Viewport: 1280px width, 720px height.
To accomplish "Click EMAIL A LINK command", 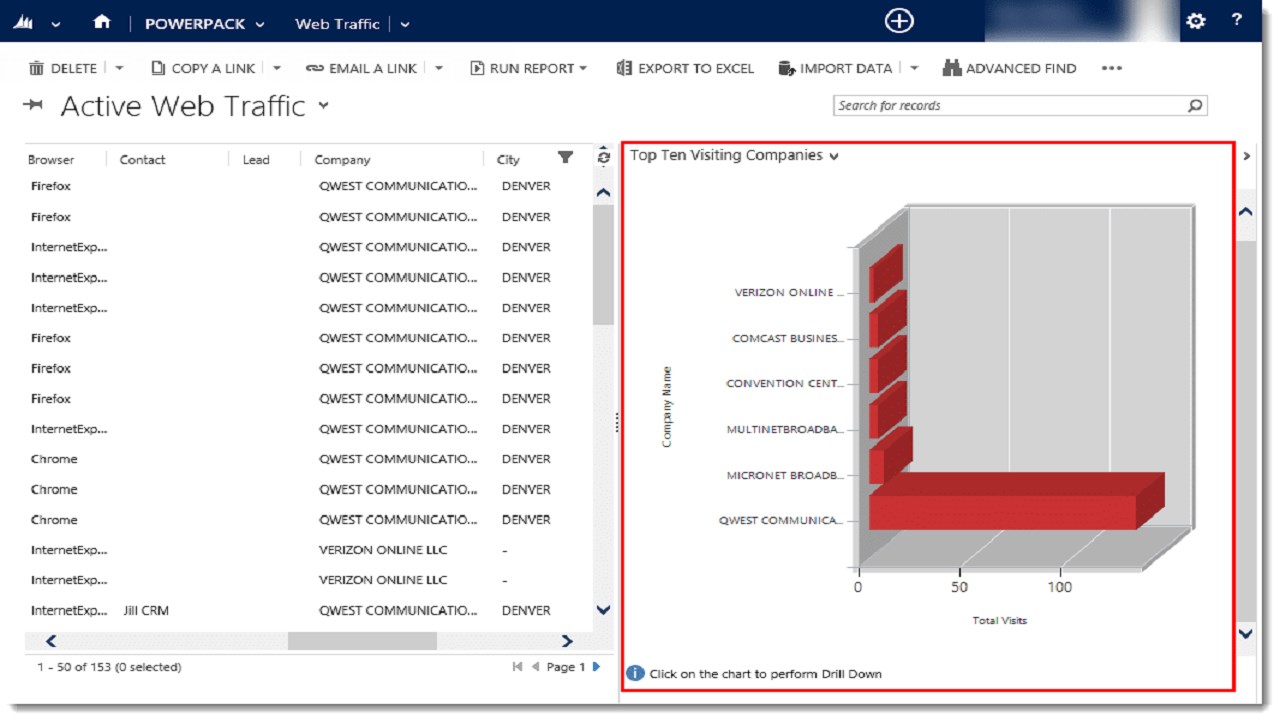I will (x=361, y=68).
